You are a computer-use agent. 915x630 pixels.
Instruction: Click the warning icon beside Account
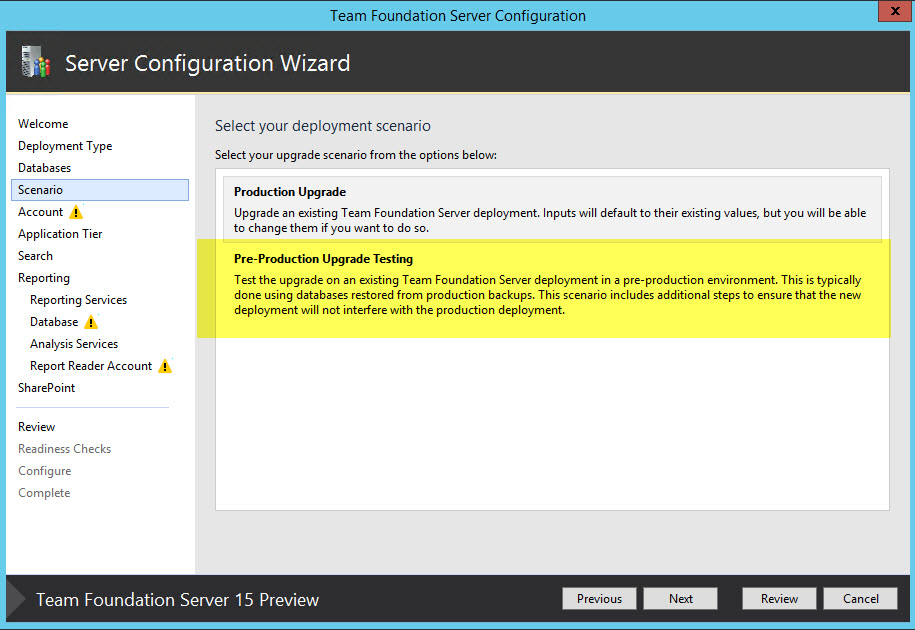[x=76, y=212]
